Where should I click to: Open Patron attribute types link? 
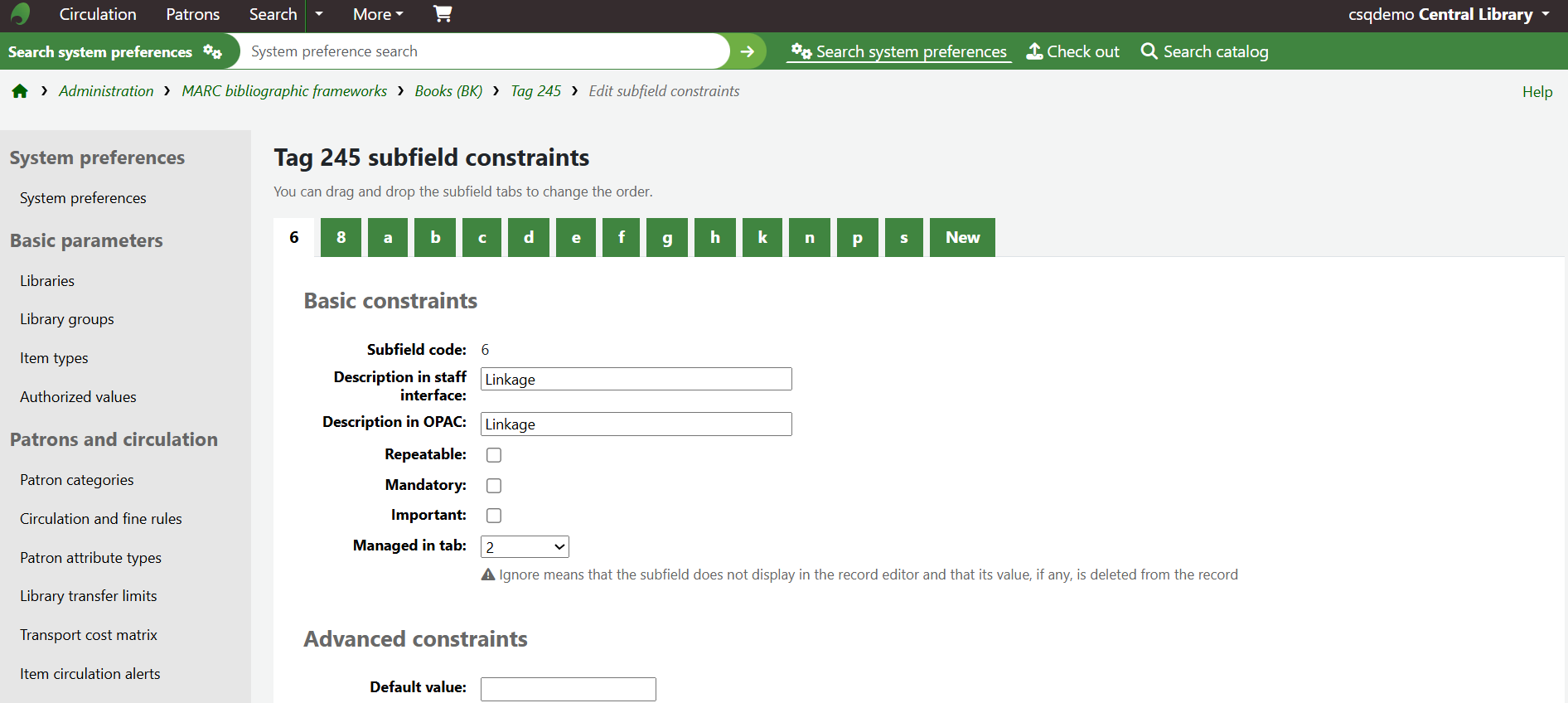click(x=90, y=558)
